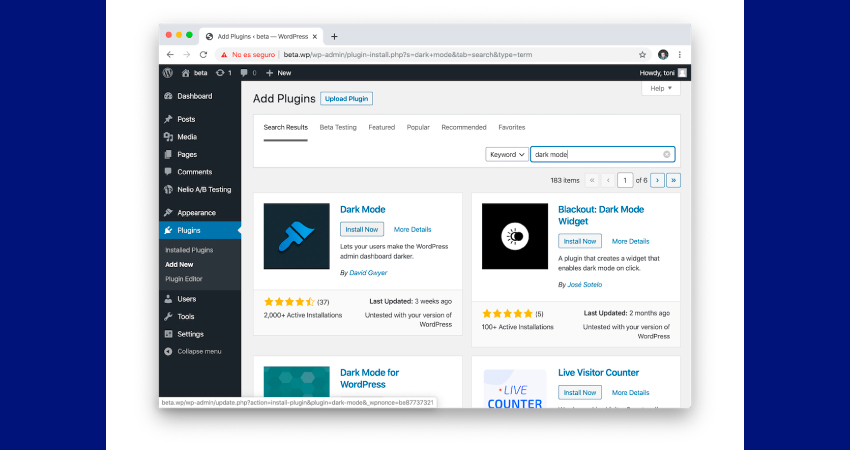Switch to Search Results tab
850x450 pixels.
coord(286,127)
